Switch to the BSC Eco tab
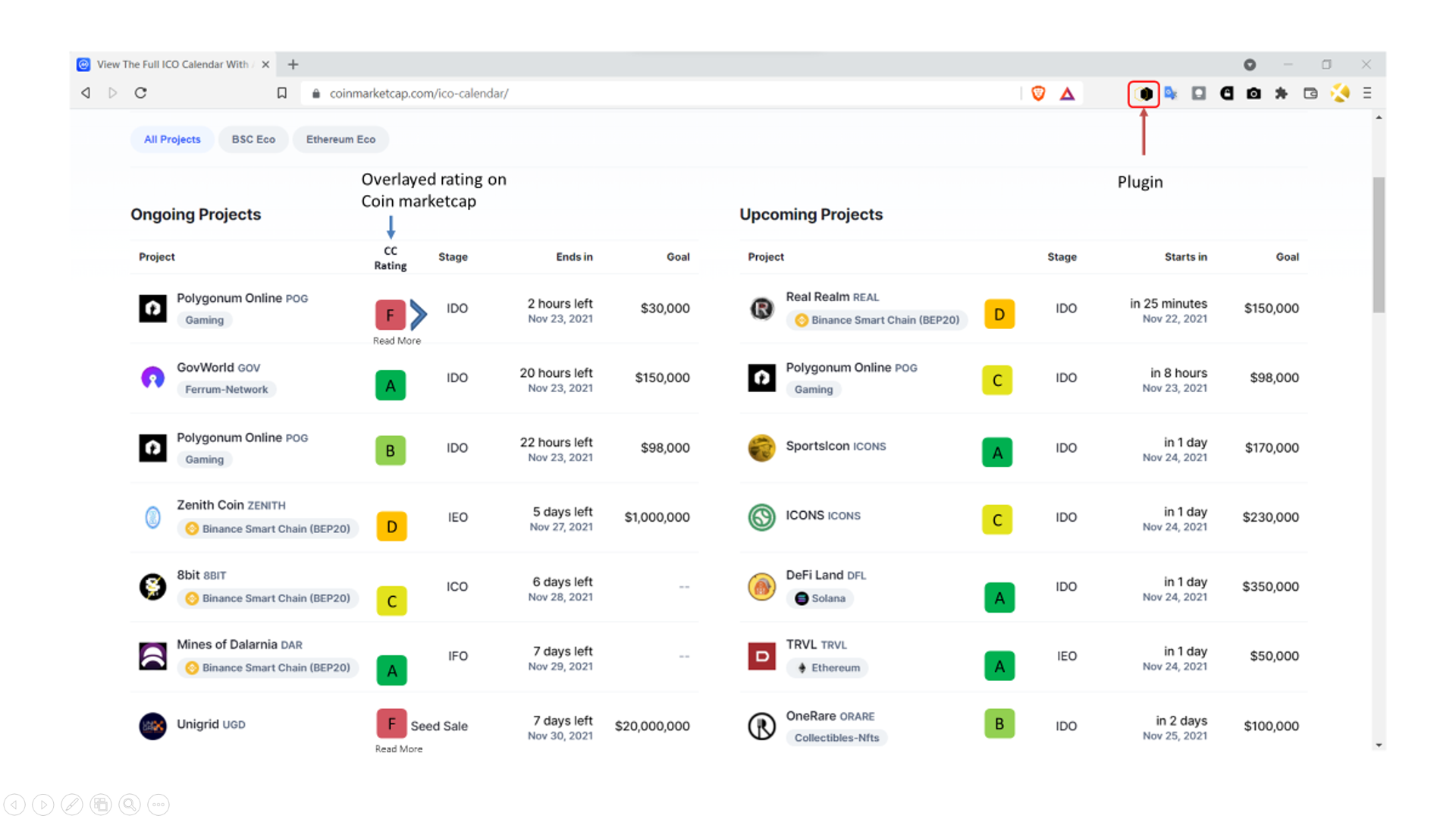The image size is (1456, 819). coord(253,139)
